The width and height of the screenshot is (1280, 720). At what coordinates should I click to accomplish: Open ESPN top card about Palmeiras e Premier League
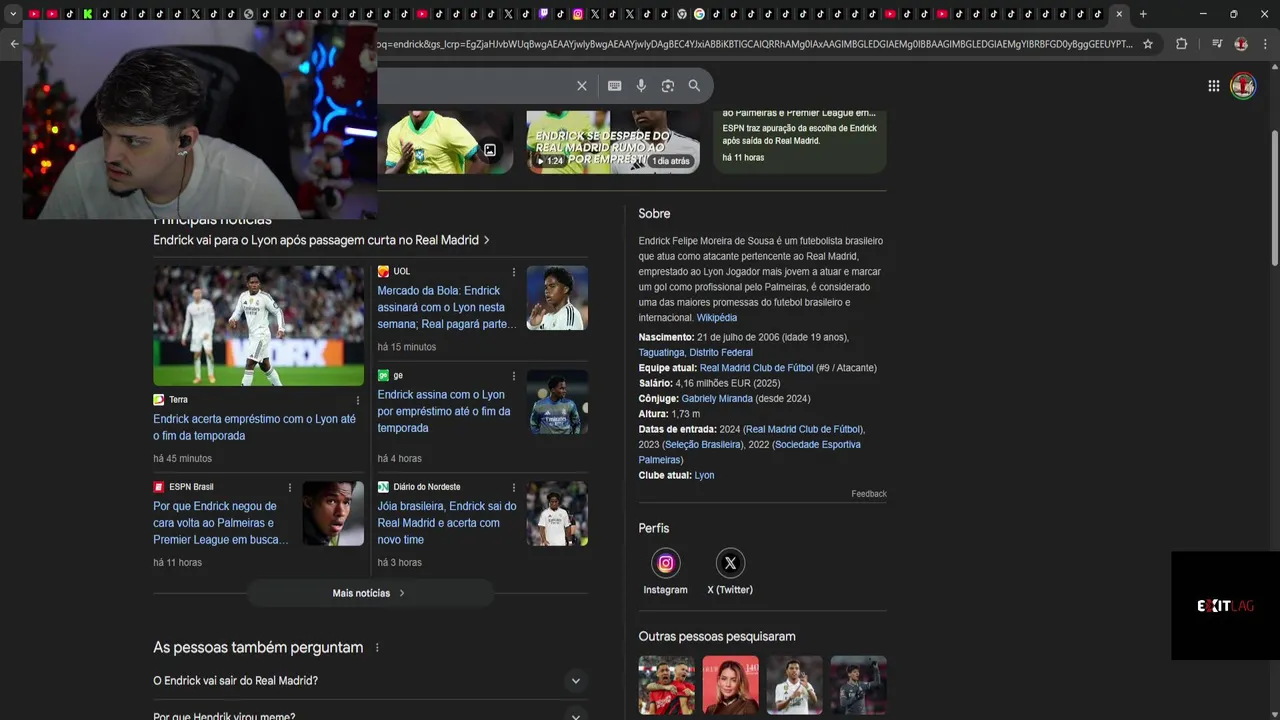800,140
